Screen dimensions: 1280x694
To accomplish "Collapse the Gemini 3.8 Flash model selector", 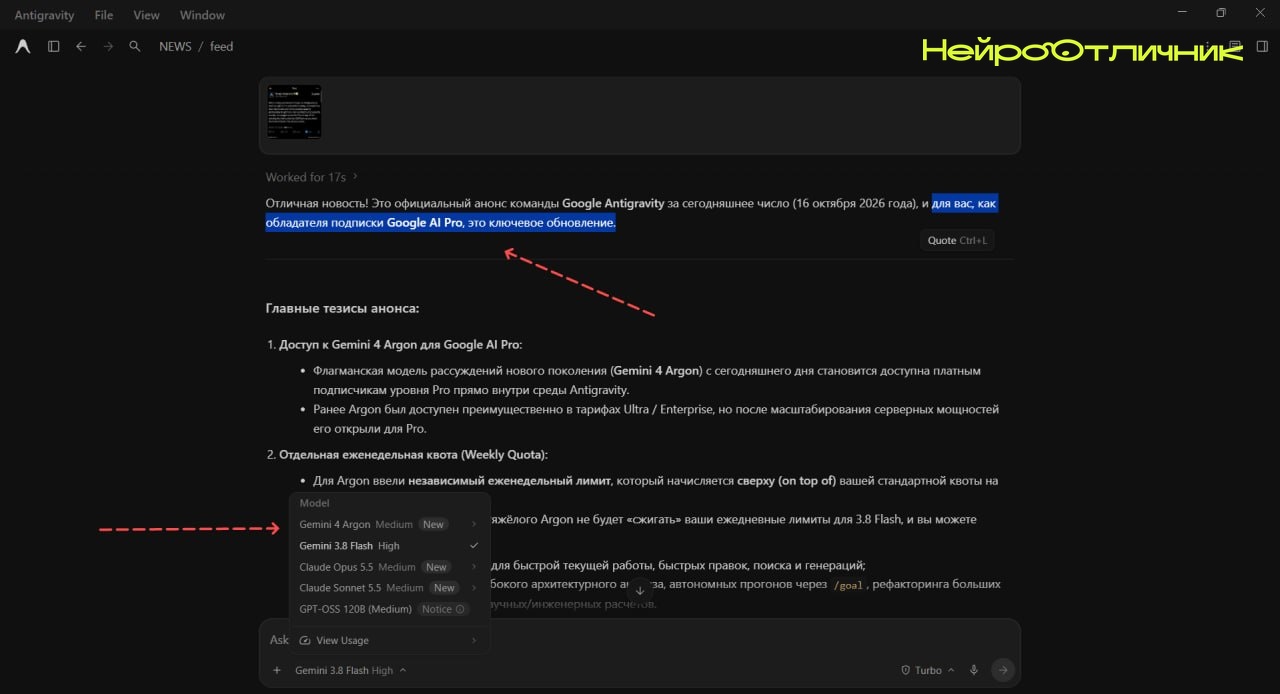I will point(351,670).
